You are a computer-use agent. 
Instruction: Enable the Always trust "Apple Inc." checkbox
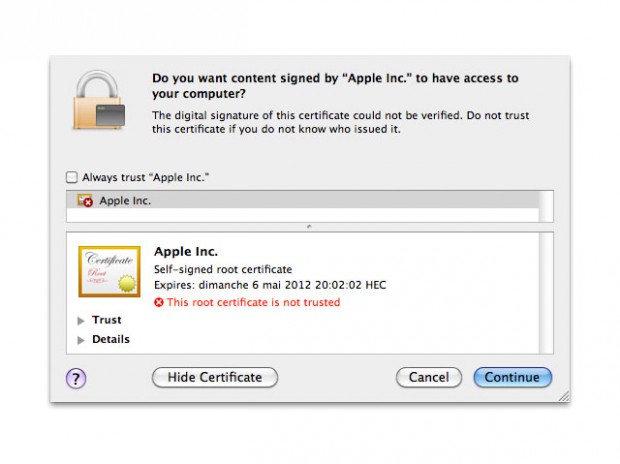coord(71,177)
